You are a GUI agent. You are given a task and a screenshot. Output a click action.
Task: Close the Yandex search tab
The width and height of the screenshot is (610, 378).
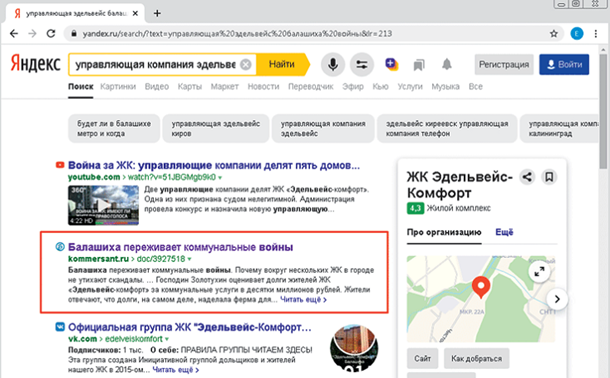coord(135,13)
